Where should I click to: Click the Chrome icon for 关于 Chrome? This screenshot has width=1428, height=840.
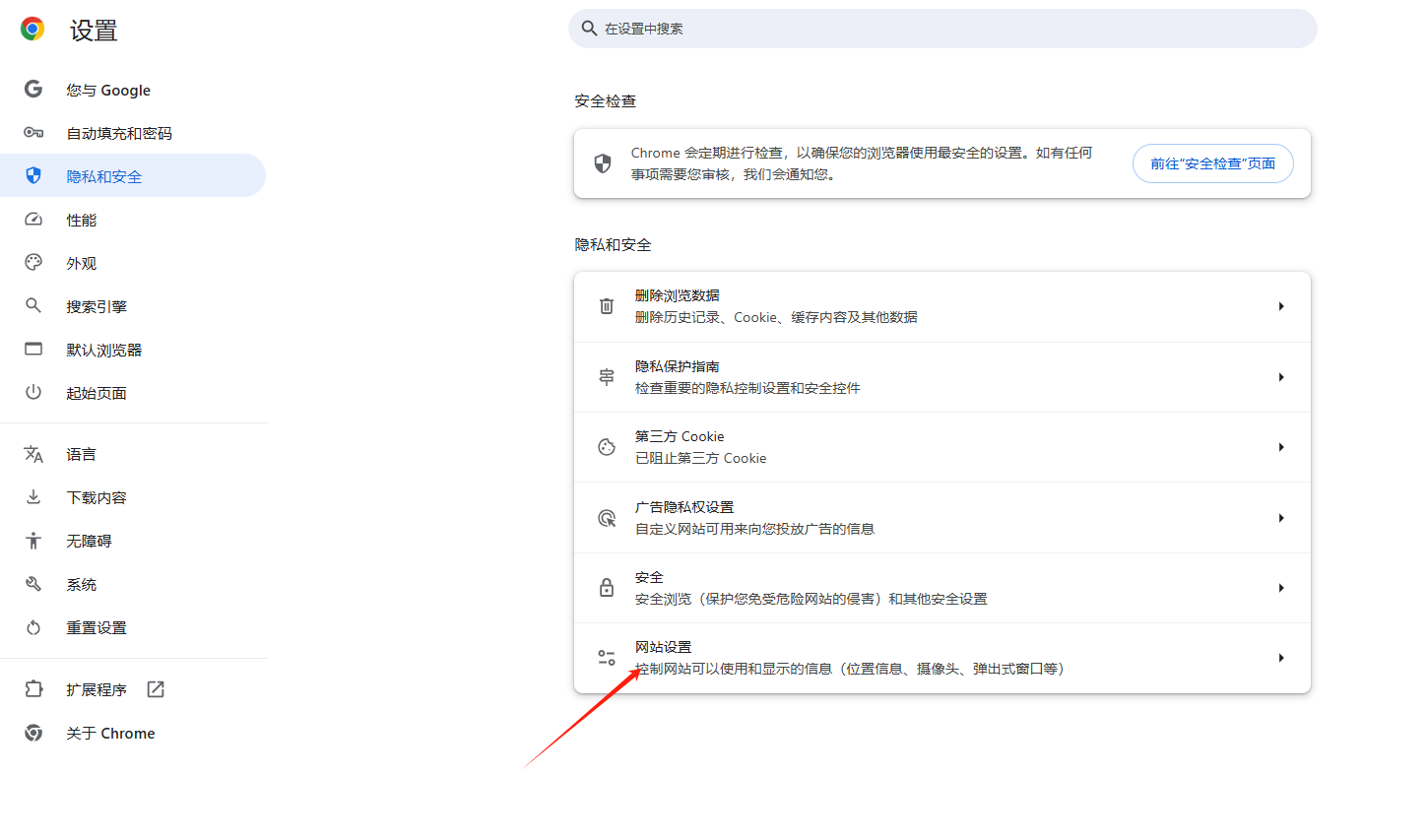[33, 733]
